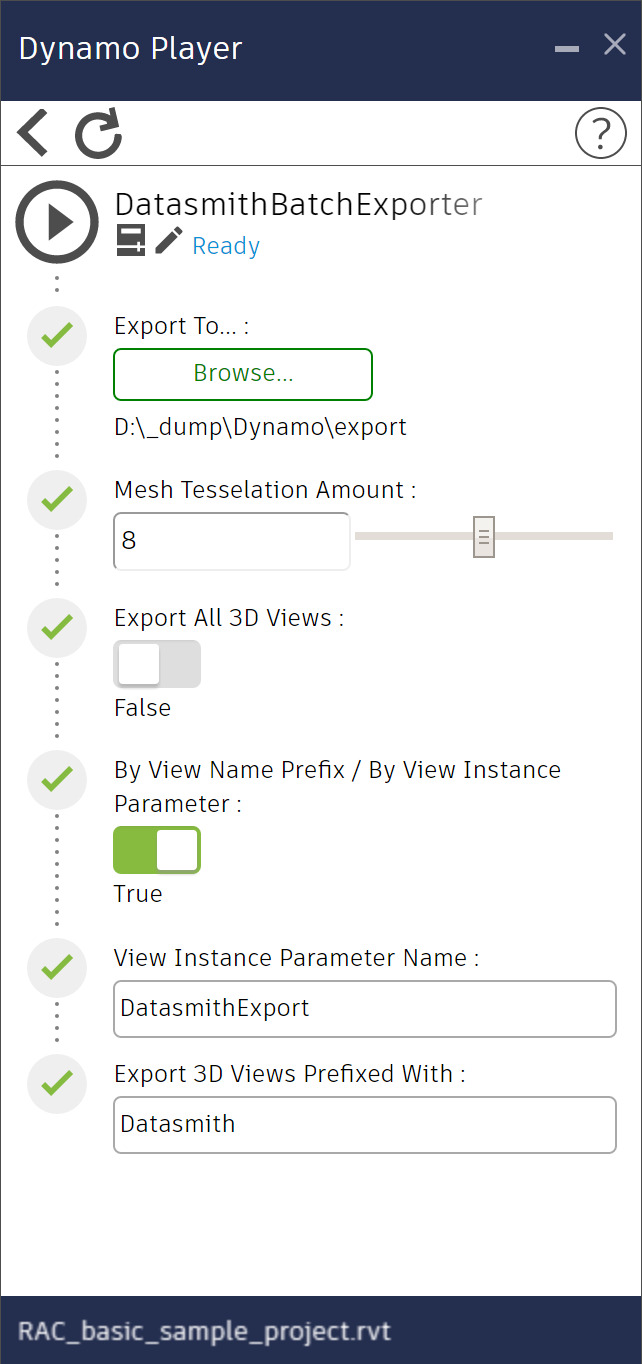Screen dimensions: 642x1364
Task: Click the Mesh Tesselation Amount number field
Action: pos(231,541)
